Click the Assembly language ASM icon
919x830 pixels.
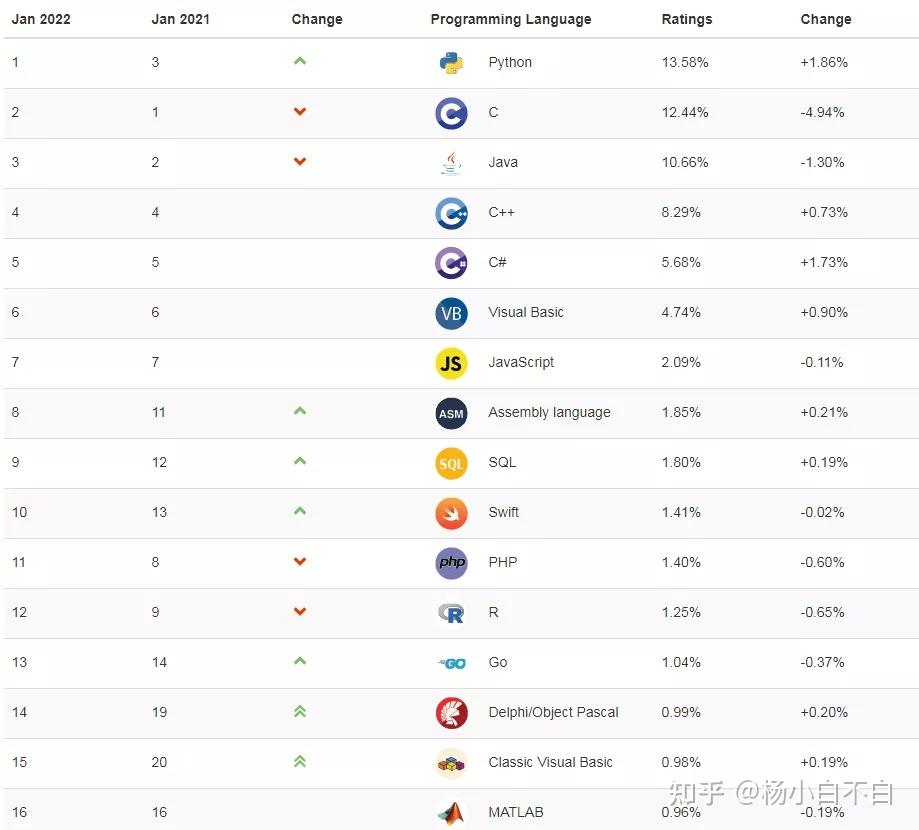coord(451,413)
